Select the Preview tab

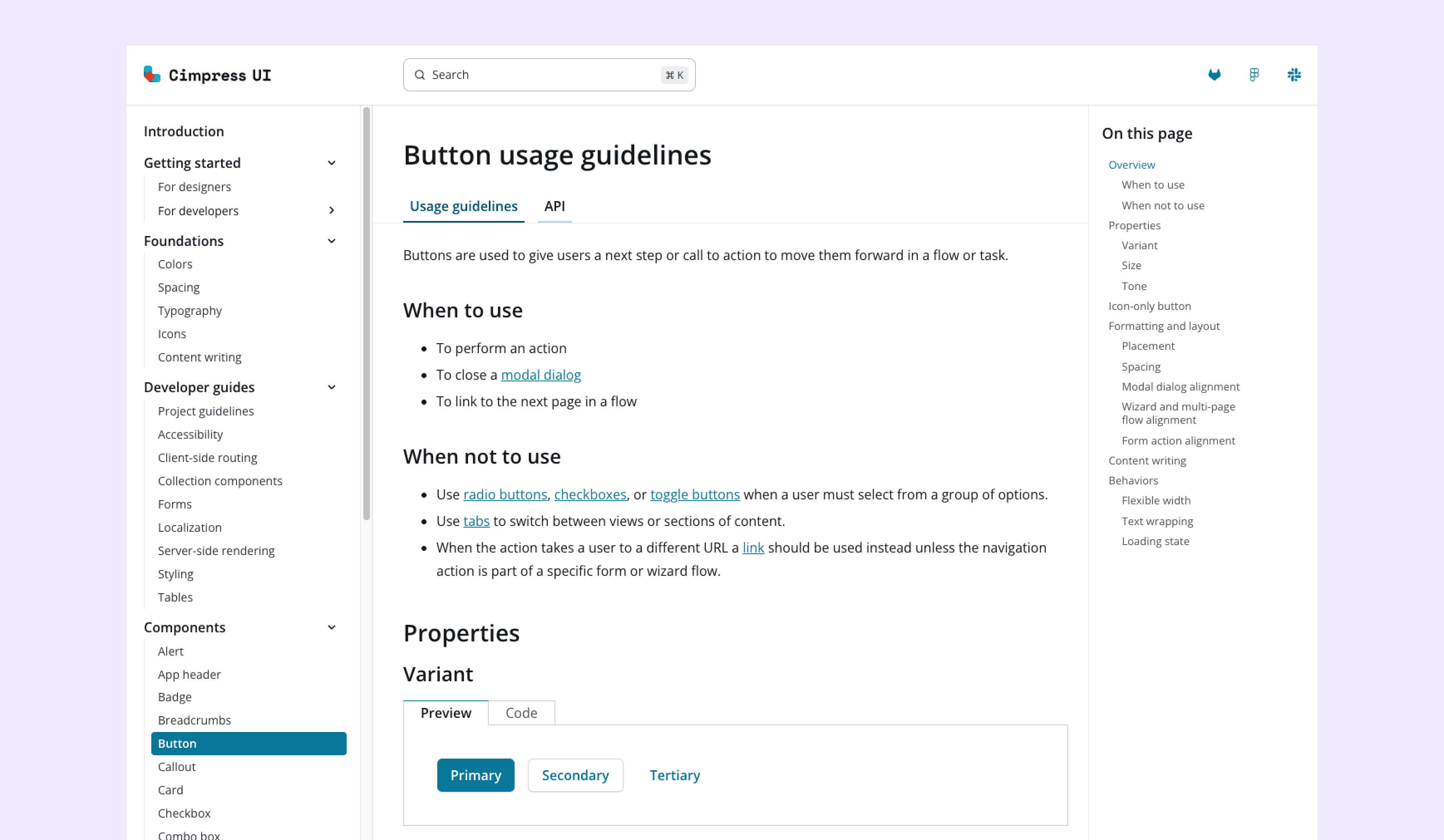click(x=445, y=713)
